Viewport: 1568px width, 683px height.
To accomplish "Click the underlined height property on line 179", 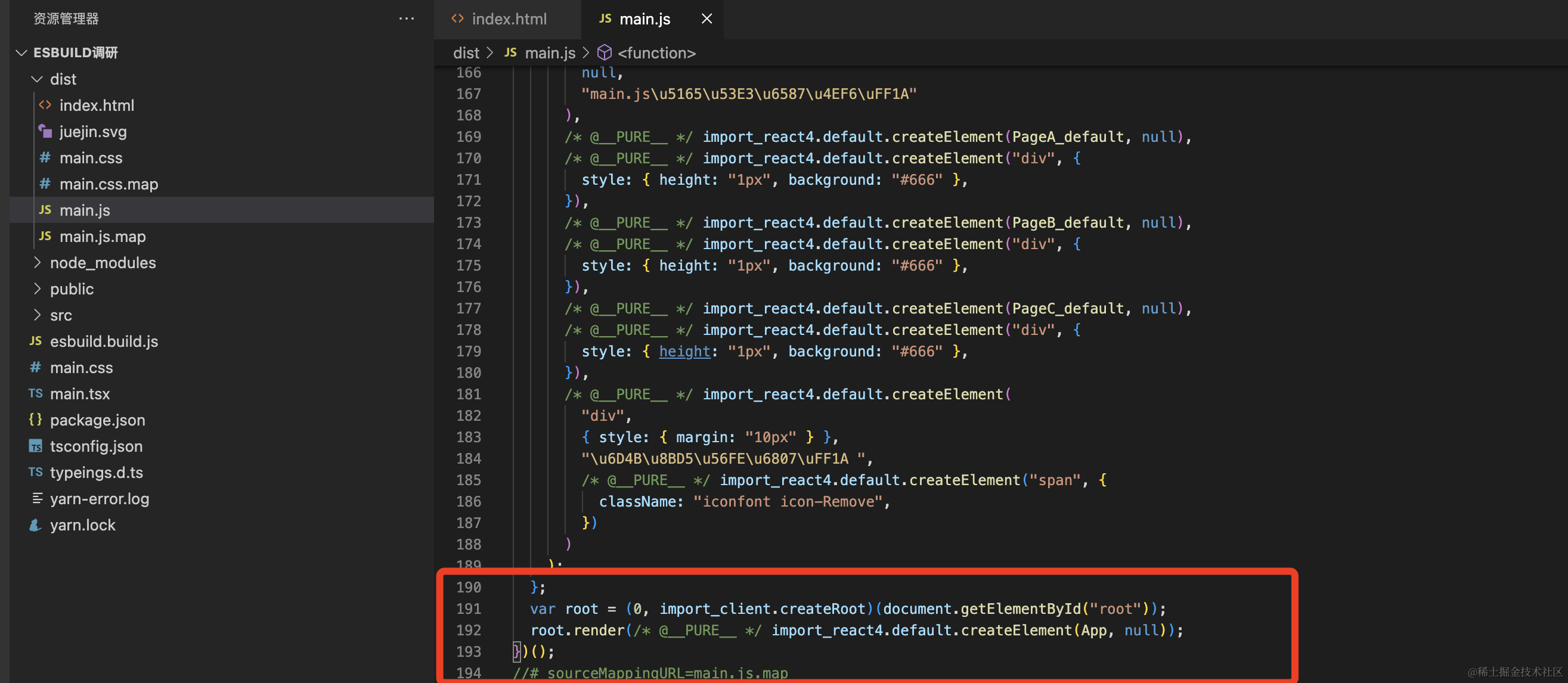I will [685, 351].
